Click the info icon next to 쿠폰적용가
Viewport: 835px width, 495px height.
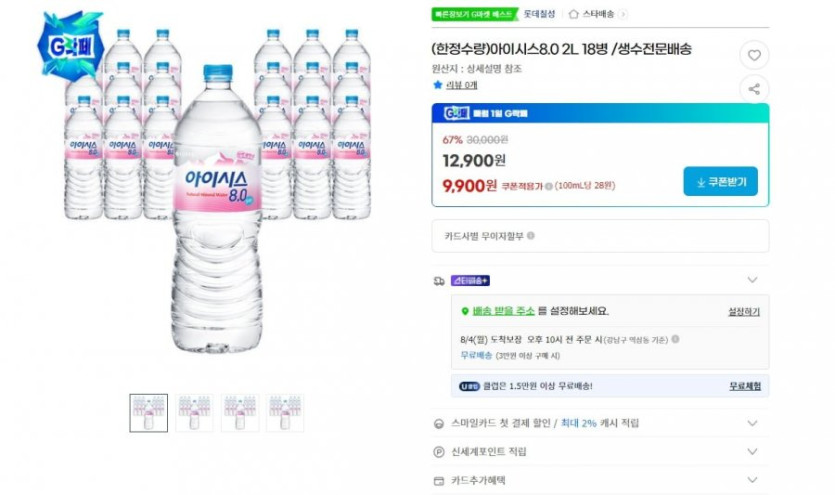pos(549,185)
